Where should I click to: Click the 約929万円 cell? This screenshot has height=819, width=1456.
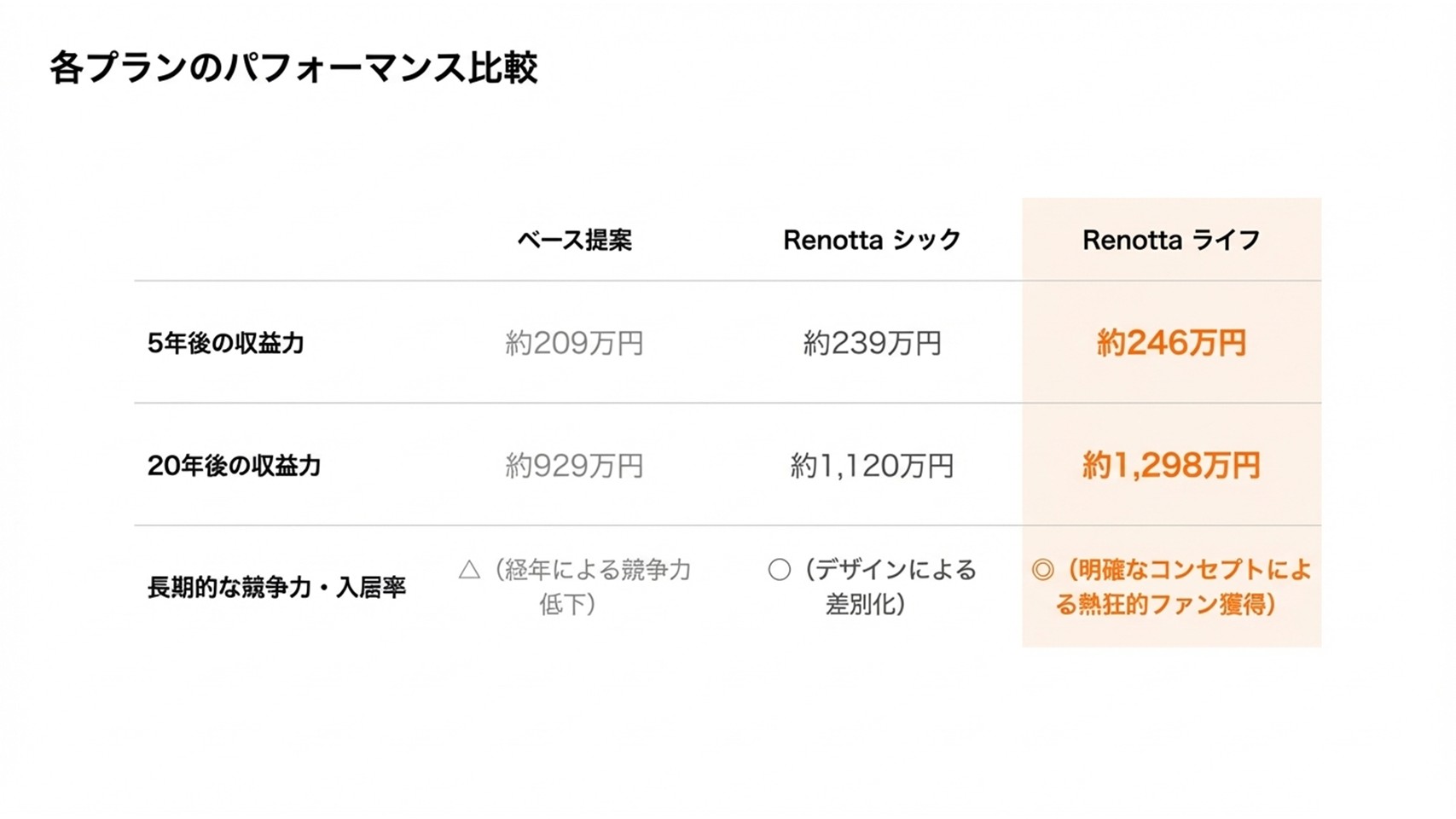(x=574, y=466)
